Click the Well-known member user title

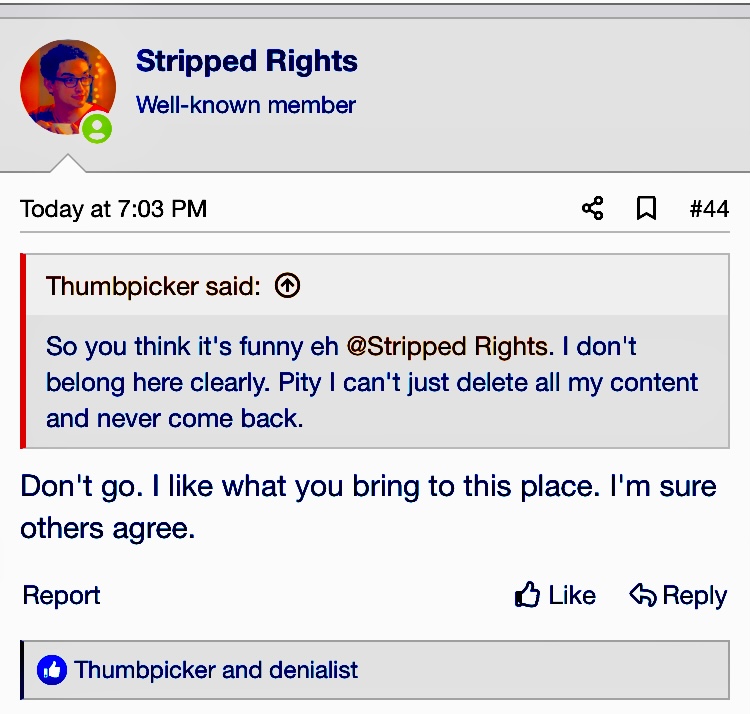[246, 104]
